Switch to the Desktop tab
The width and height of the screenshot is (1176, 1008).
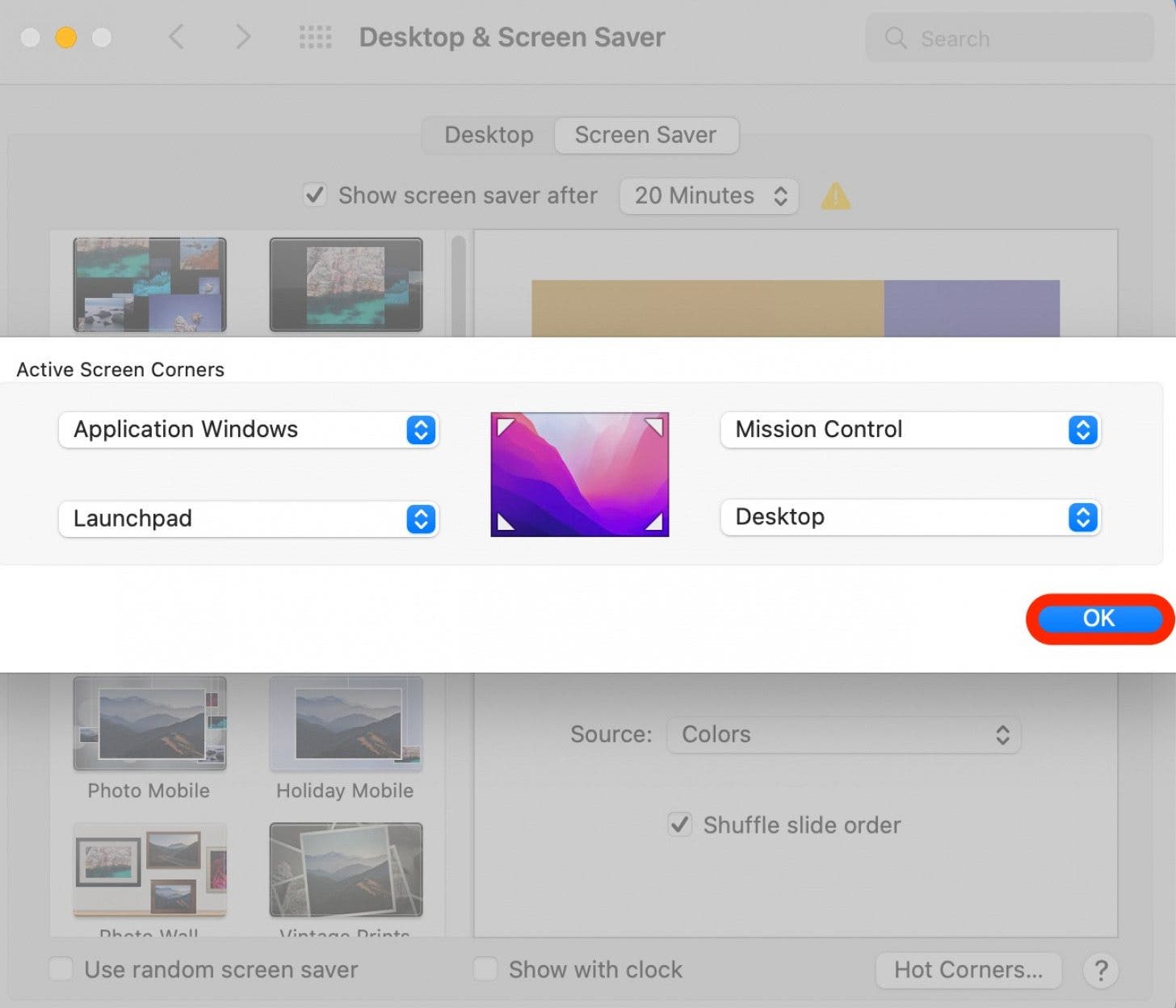(x=488, y=135)
